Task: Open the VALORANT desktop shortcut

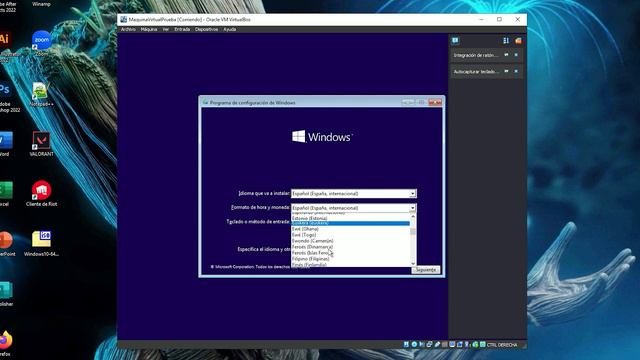Action: click(x=41, y=144)
